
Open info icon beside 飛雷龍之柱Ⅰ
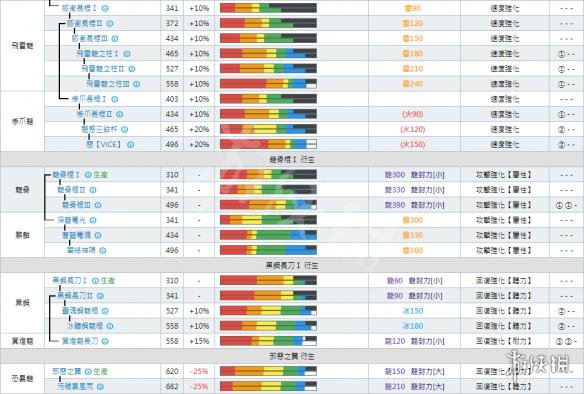click(127, 54)
